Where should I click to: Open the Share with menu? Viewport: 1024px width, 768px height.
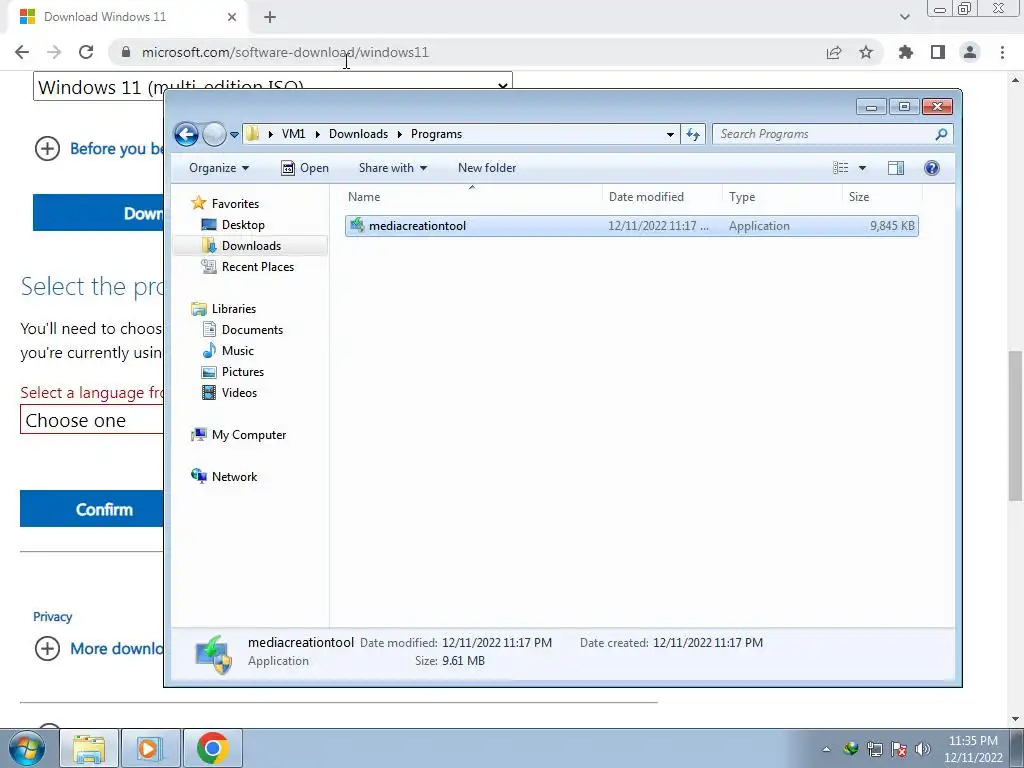pos(392,168)
